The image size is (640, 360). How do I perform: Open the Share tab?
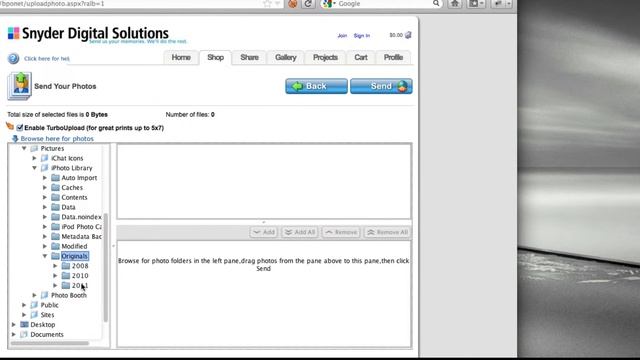pos(249,58)
